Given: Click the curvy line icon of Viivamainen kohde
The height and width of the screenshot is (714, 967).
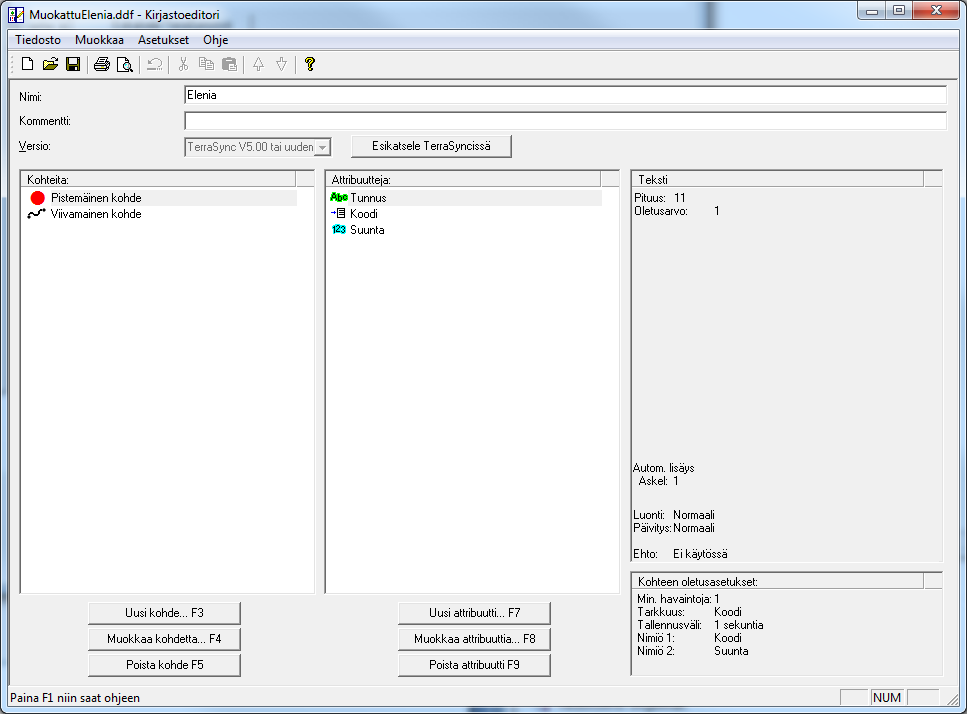Looking at the screenshot, I should [x=36, y=214].
